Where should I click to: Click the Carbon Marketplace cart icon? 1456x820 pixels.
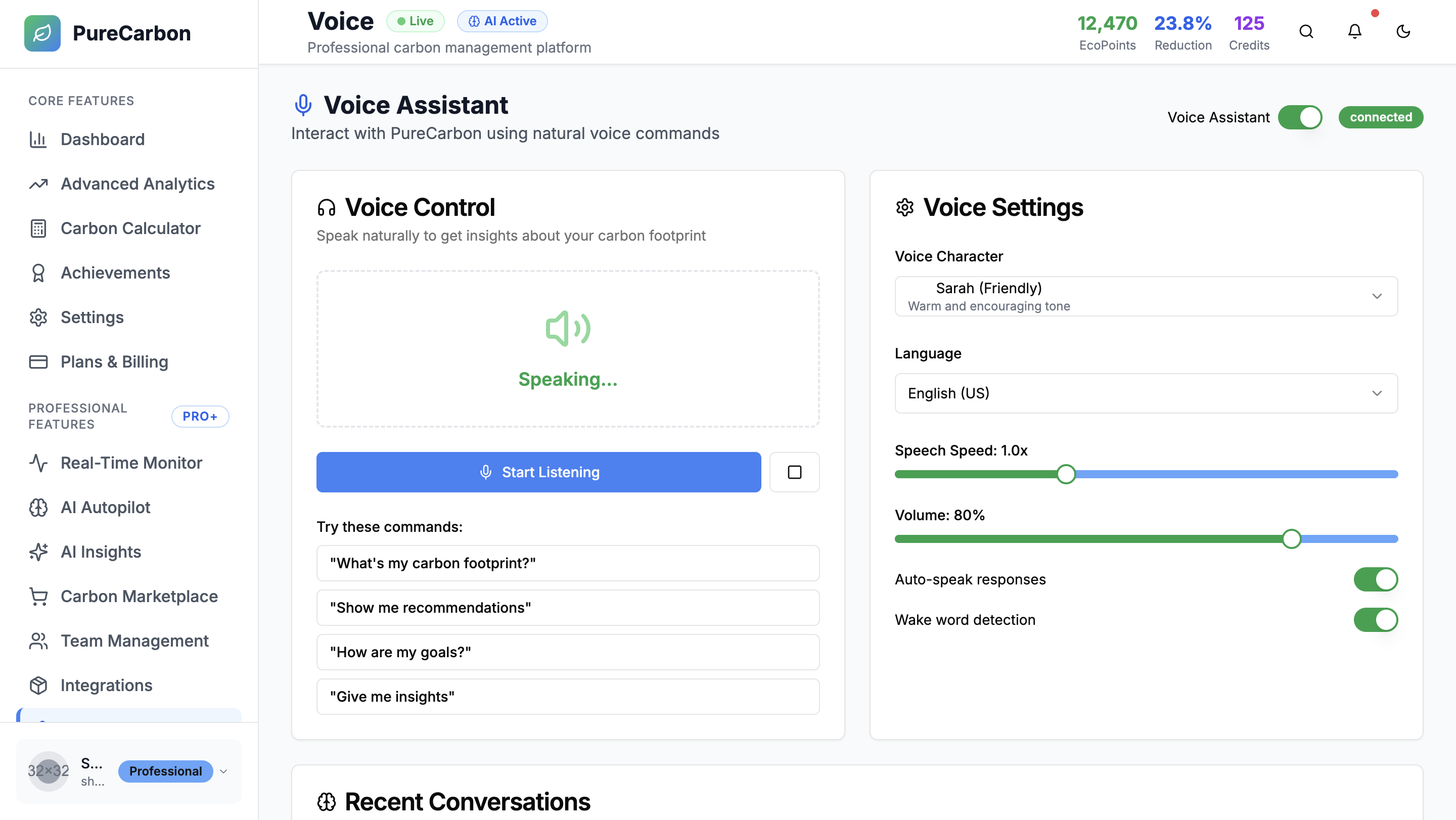(38, 596)
